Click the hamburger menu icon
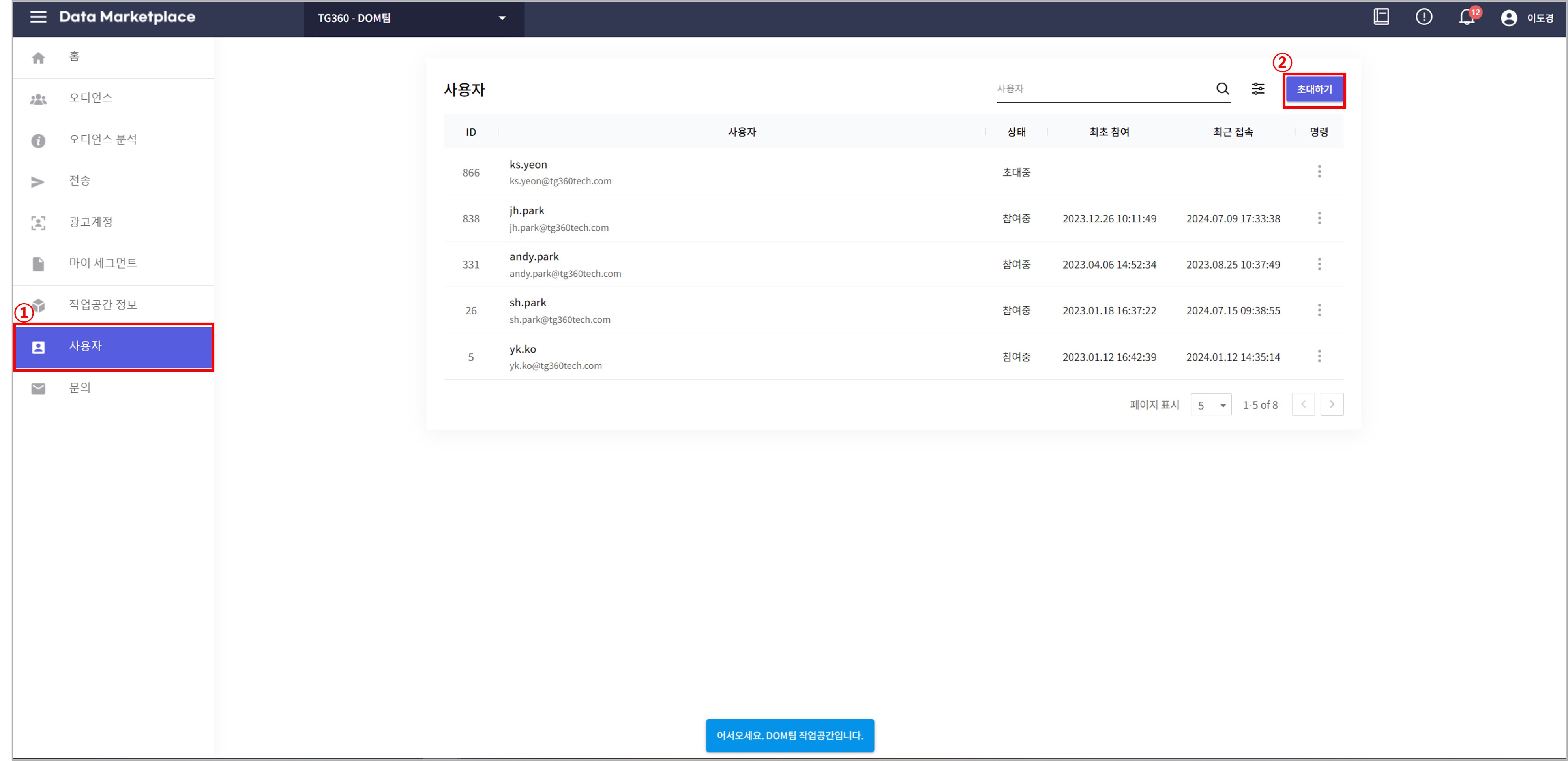This screenshot has width=1568, height=761. pos(38,17)
